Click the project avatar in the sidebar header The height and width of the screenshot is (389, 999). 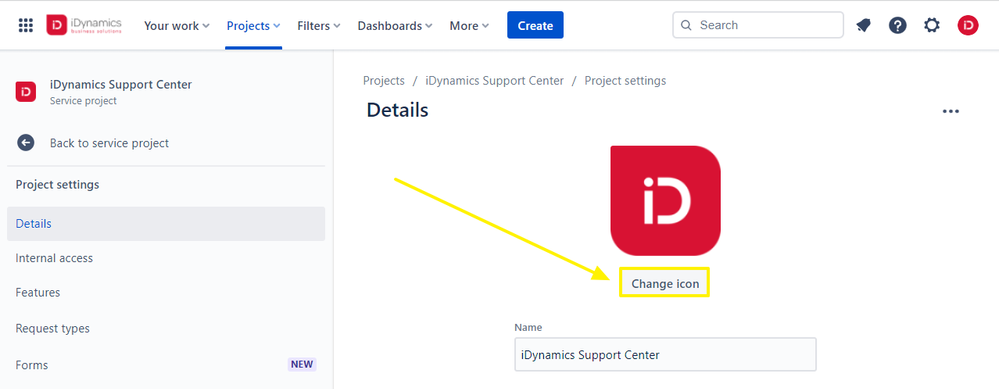tap(26, 92)
